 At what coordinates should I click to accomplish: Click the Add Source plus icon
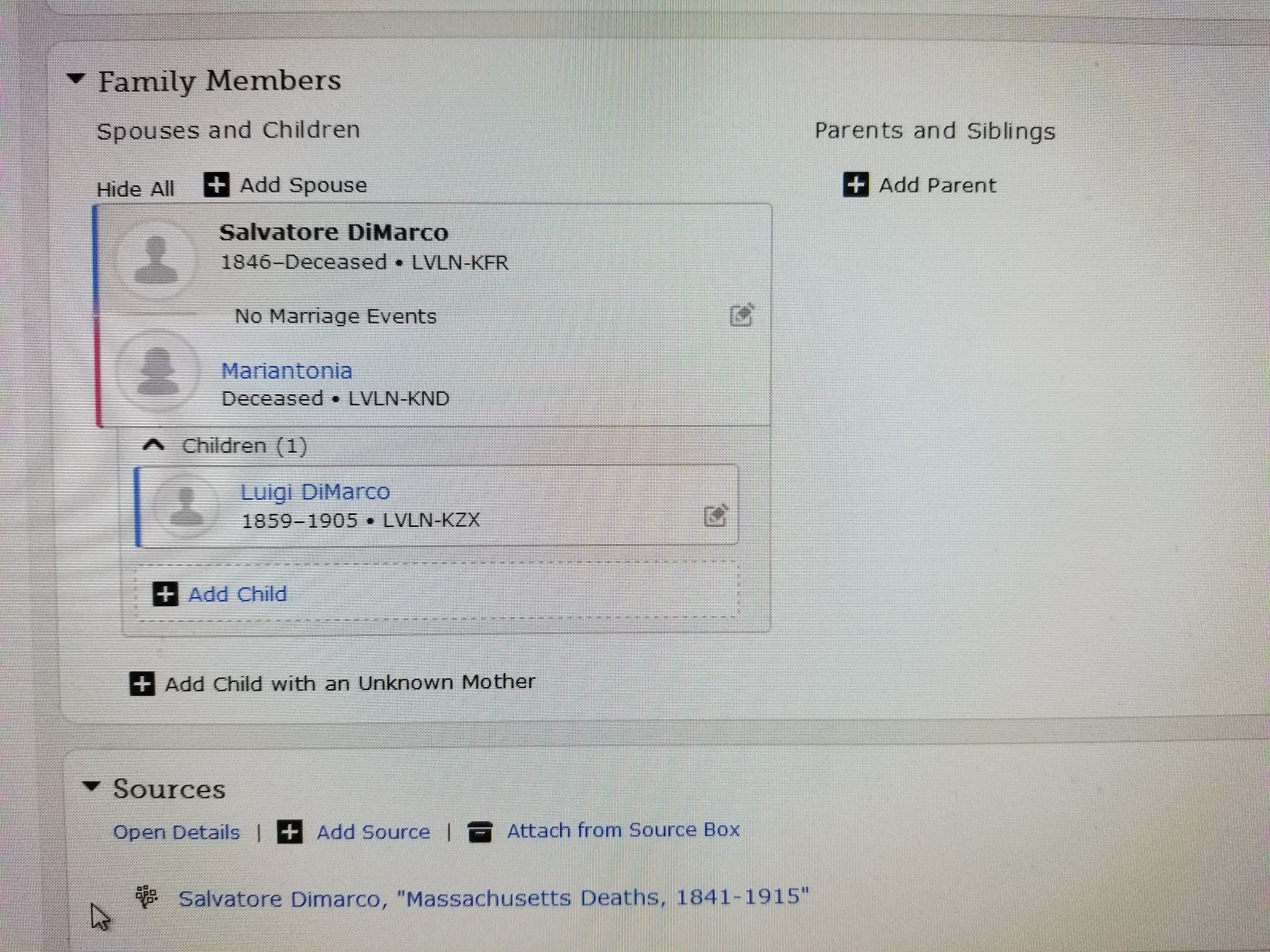pyautogui.click(x=290, y=832)
